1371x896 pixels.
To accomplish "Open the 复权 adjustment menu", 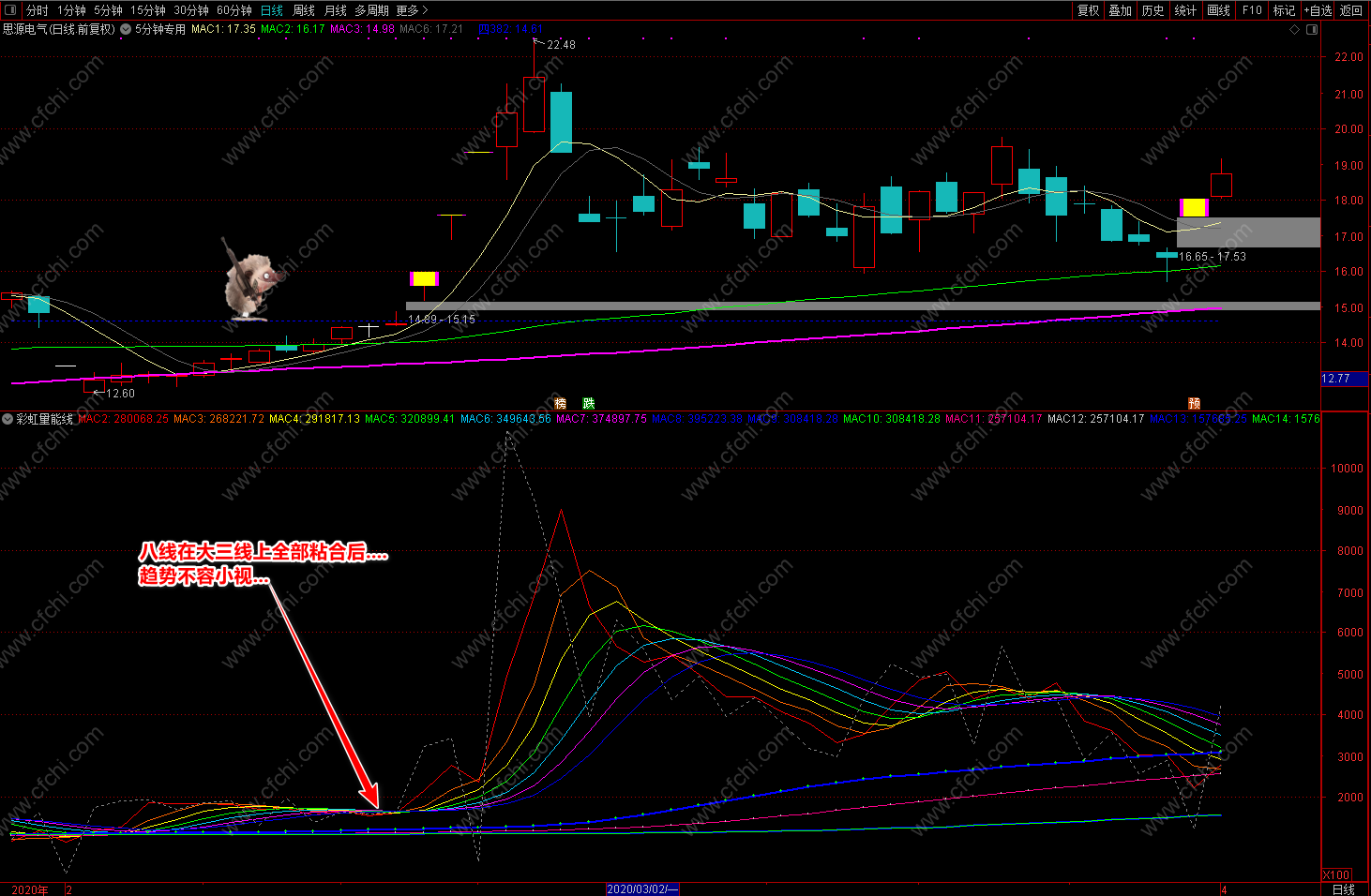I will tap(1088, 10).
